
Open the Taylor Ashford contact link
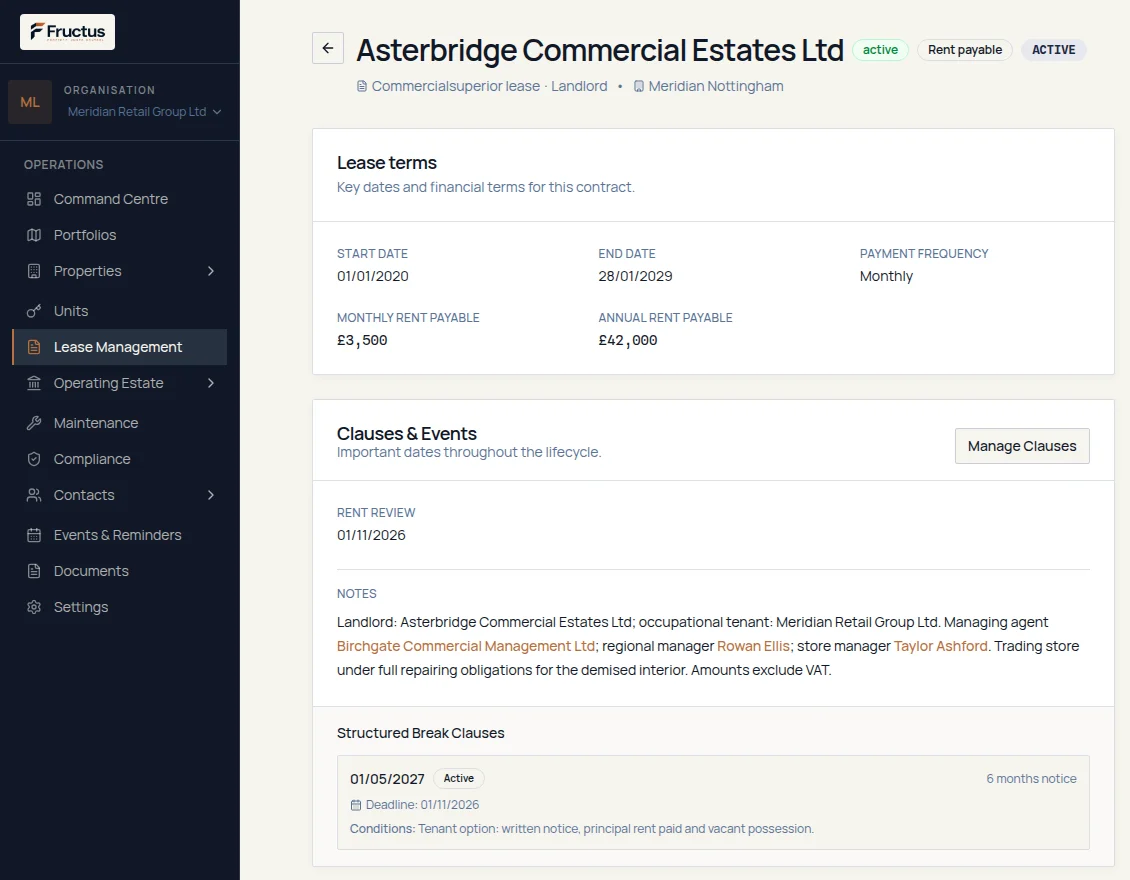[x=940, y=646]
